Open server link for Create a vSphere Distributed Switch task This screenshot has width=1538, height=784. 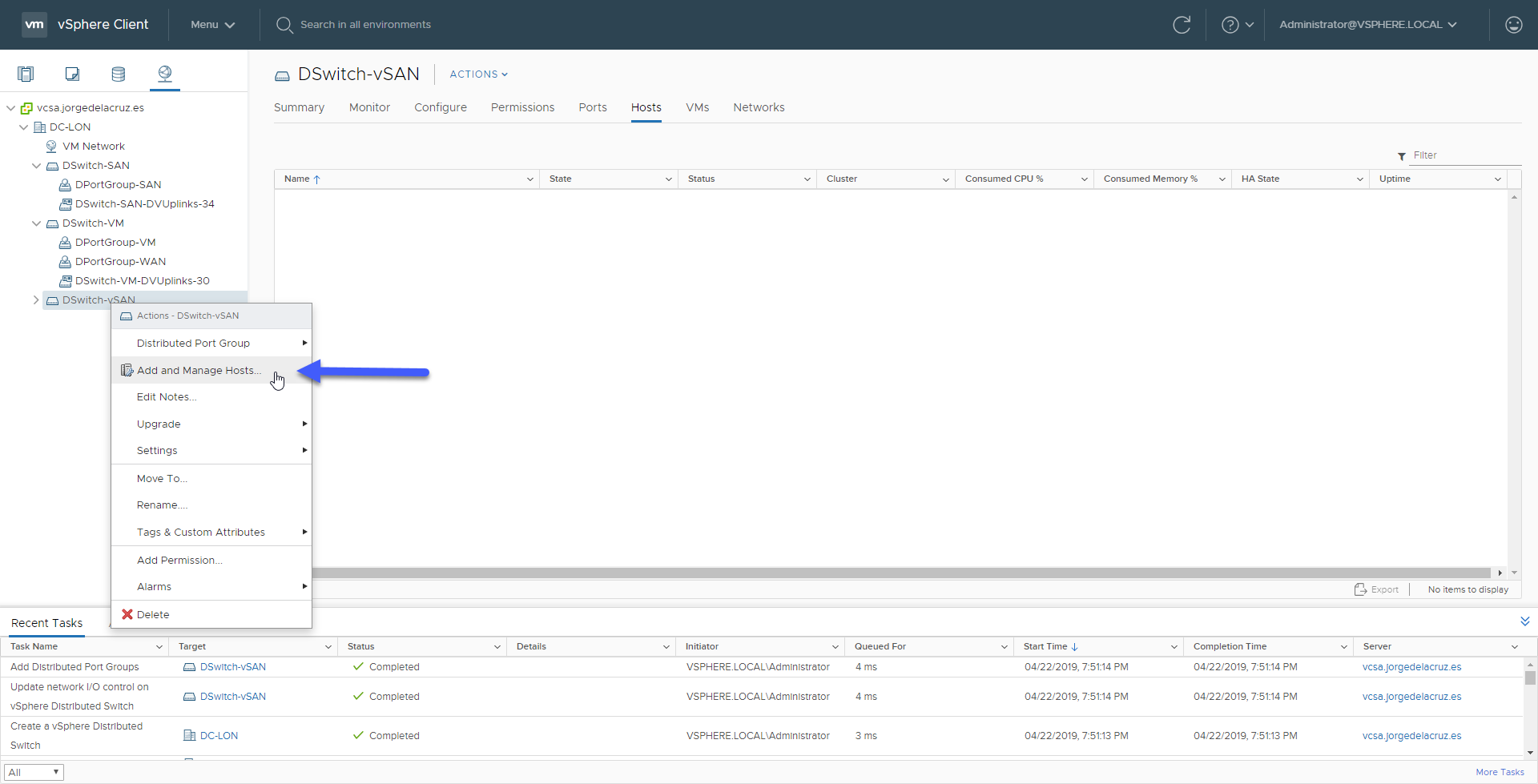point(1411,736)
